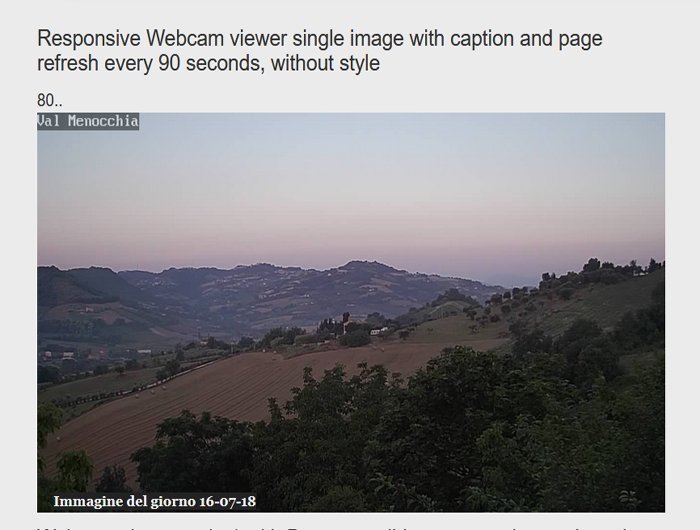Click the highest mountain peak on the horizon

pos(357,263)
